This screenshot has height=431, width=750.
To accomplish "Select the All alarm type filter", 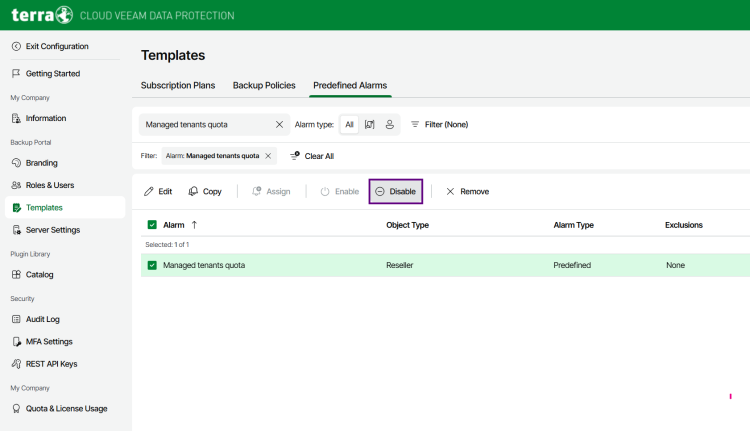I will click(x=349, y=125).
